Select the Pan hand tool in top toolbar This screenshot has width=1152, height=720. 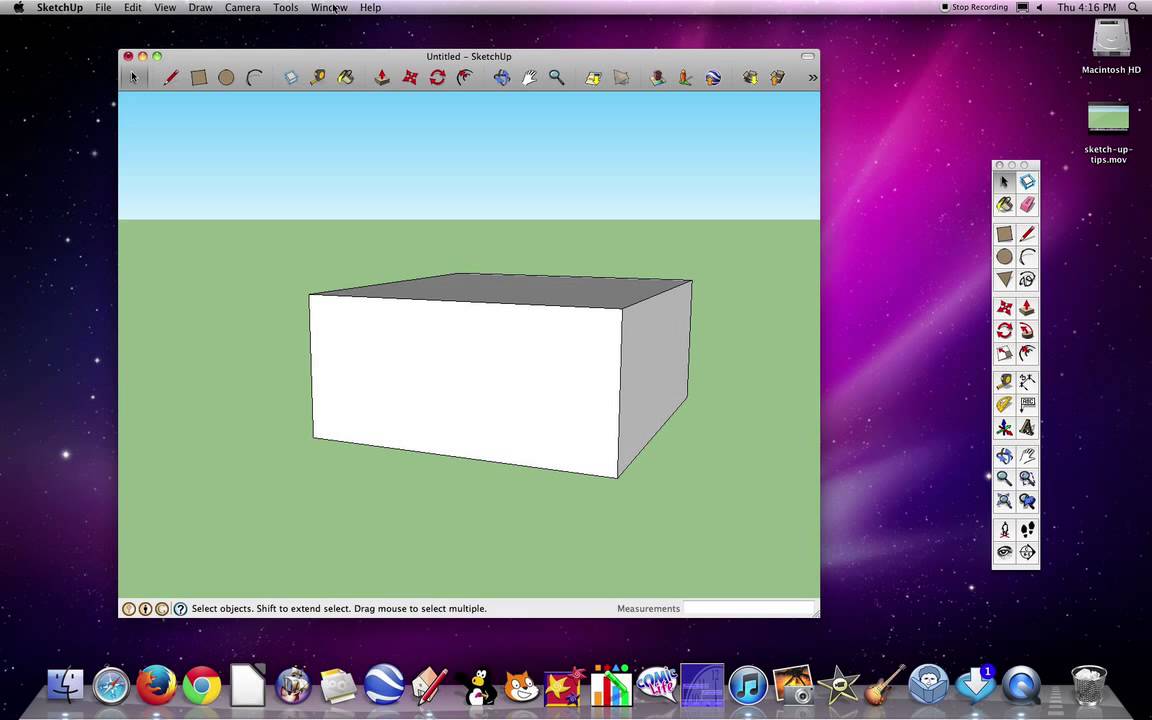click(x=529, y=77)
